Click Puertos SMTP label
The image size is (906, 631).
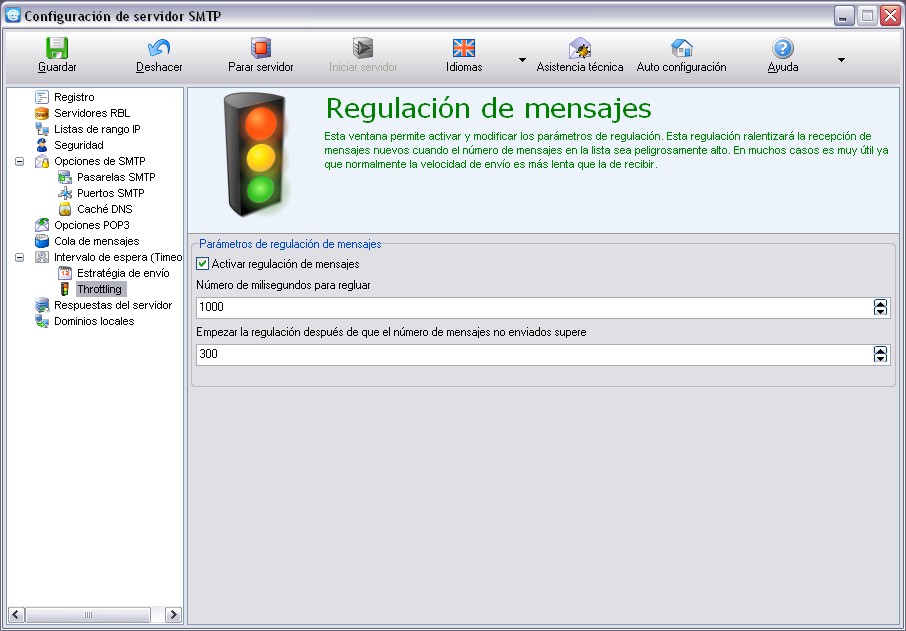110,193
